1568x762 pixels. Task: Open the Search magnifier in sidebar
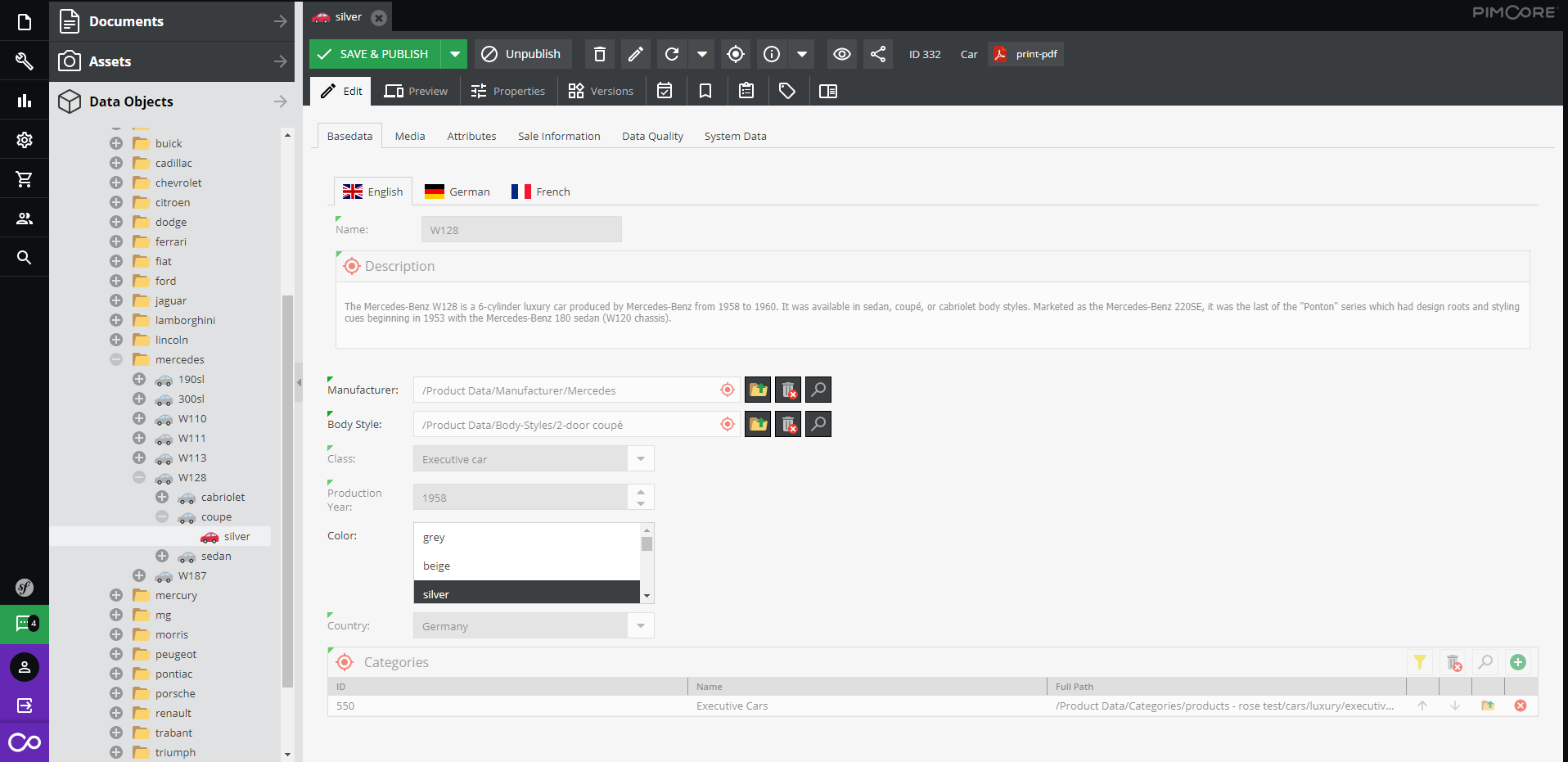25,258
